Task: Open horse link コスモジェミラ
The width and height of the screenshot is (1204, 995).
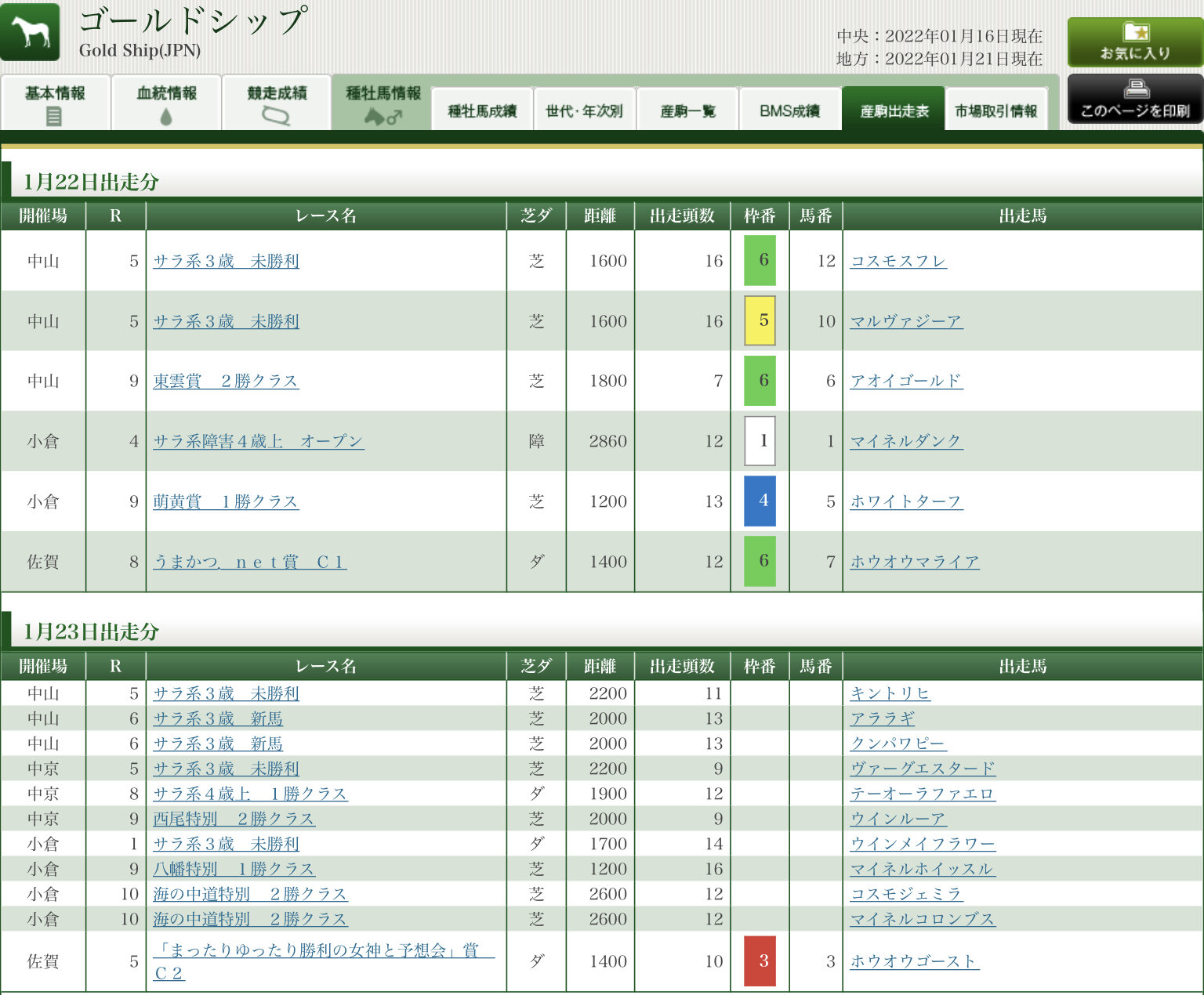Action: click(x=906, y=894)
